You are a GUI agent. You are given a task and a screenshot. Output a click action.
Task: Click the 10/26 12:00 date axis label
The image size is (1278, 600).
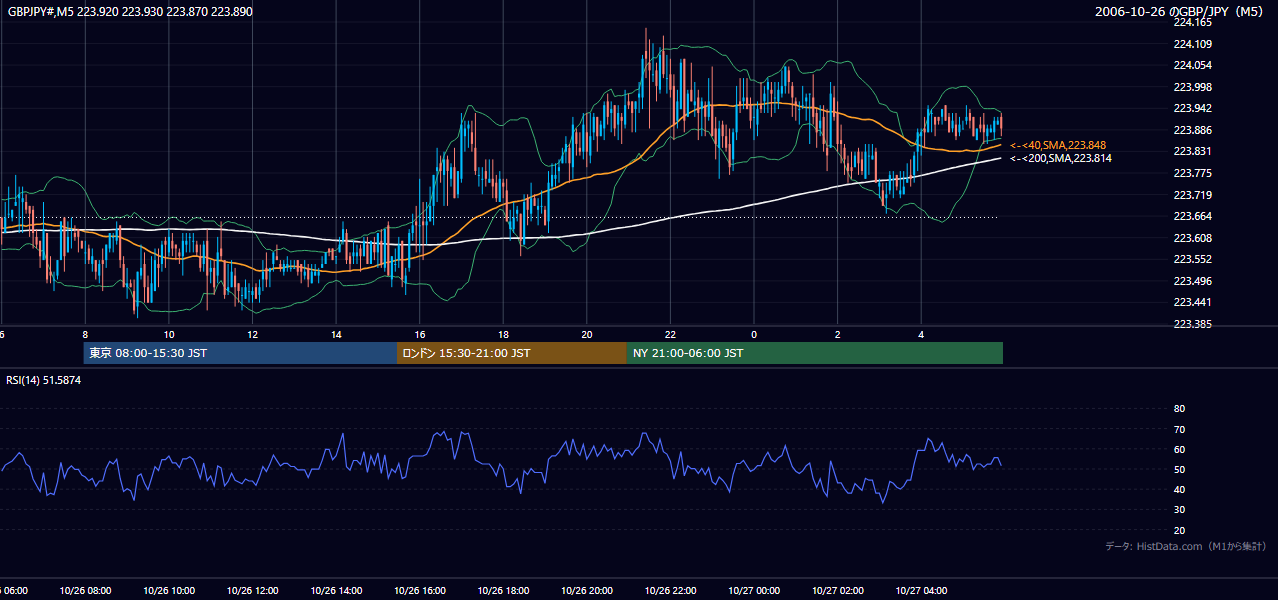pyautogui.click(x=252, y=591)
